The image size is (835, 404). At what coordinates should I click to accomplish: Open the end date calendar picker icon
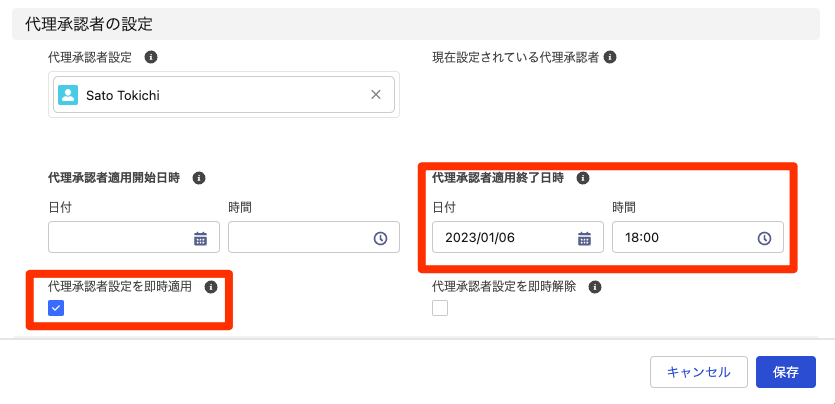[x=584, y=238]
